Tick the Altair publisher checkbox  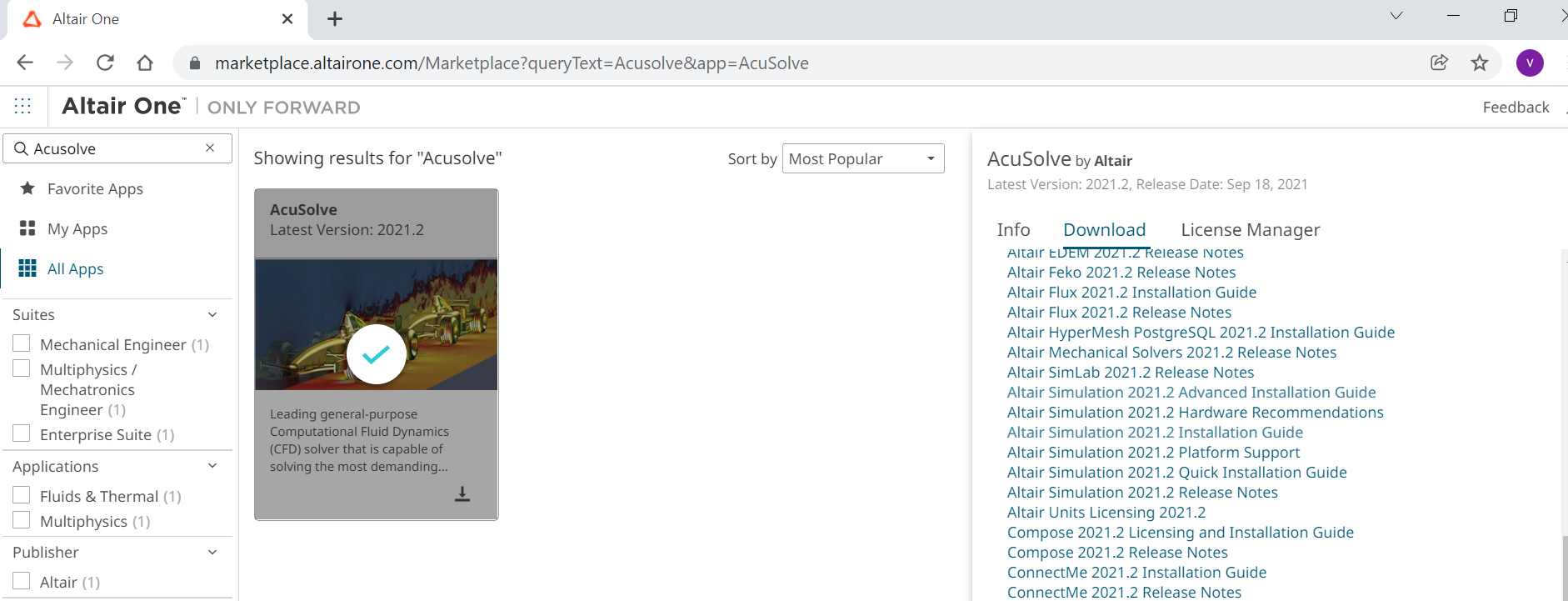tap(22, 581)
